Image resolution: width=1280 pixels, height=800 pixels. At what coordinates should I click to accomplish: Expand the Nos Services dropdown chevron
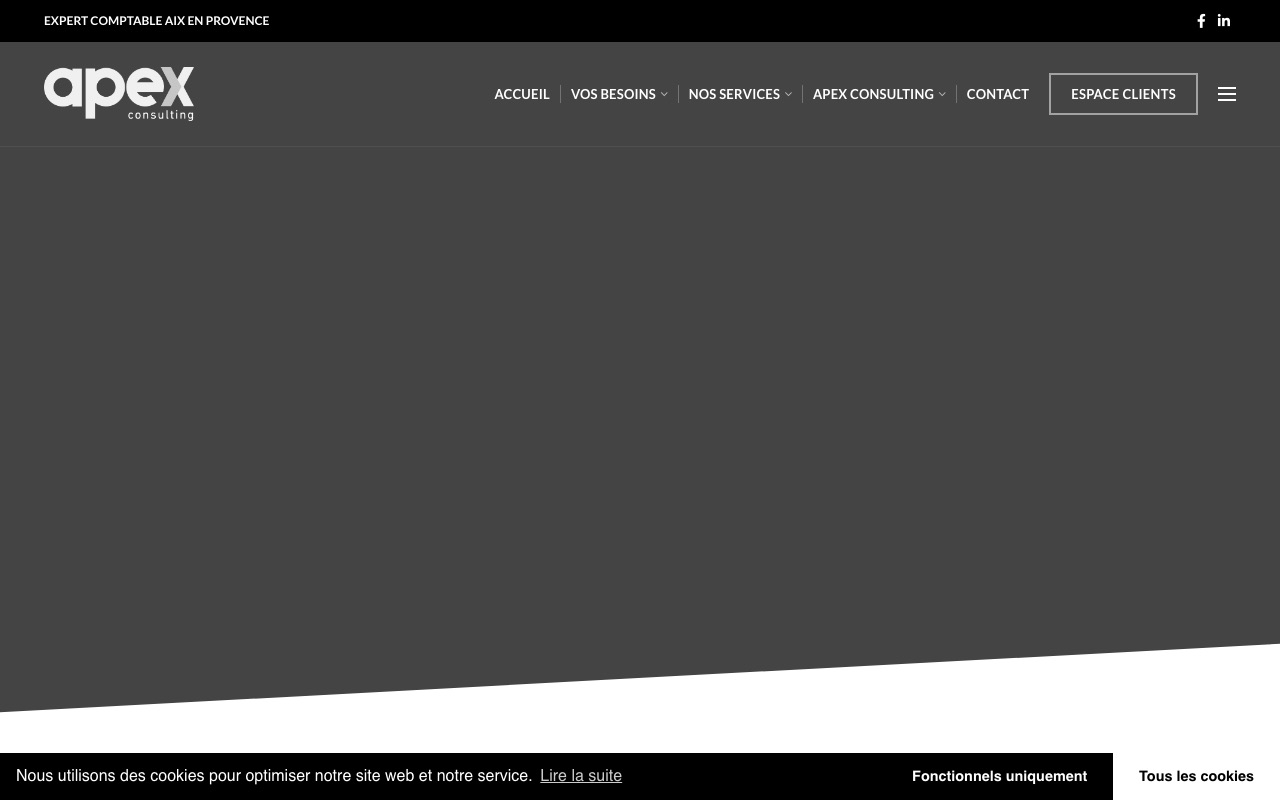[x=788, y=94]
